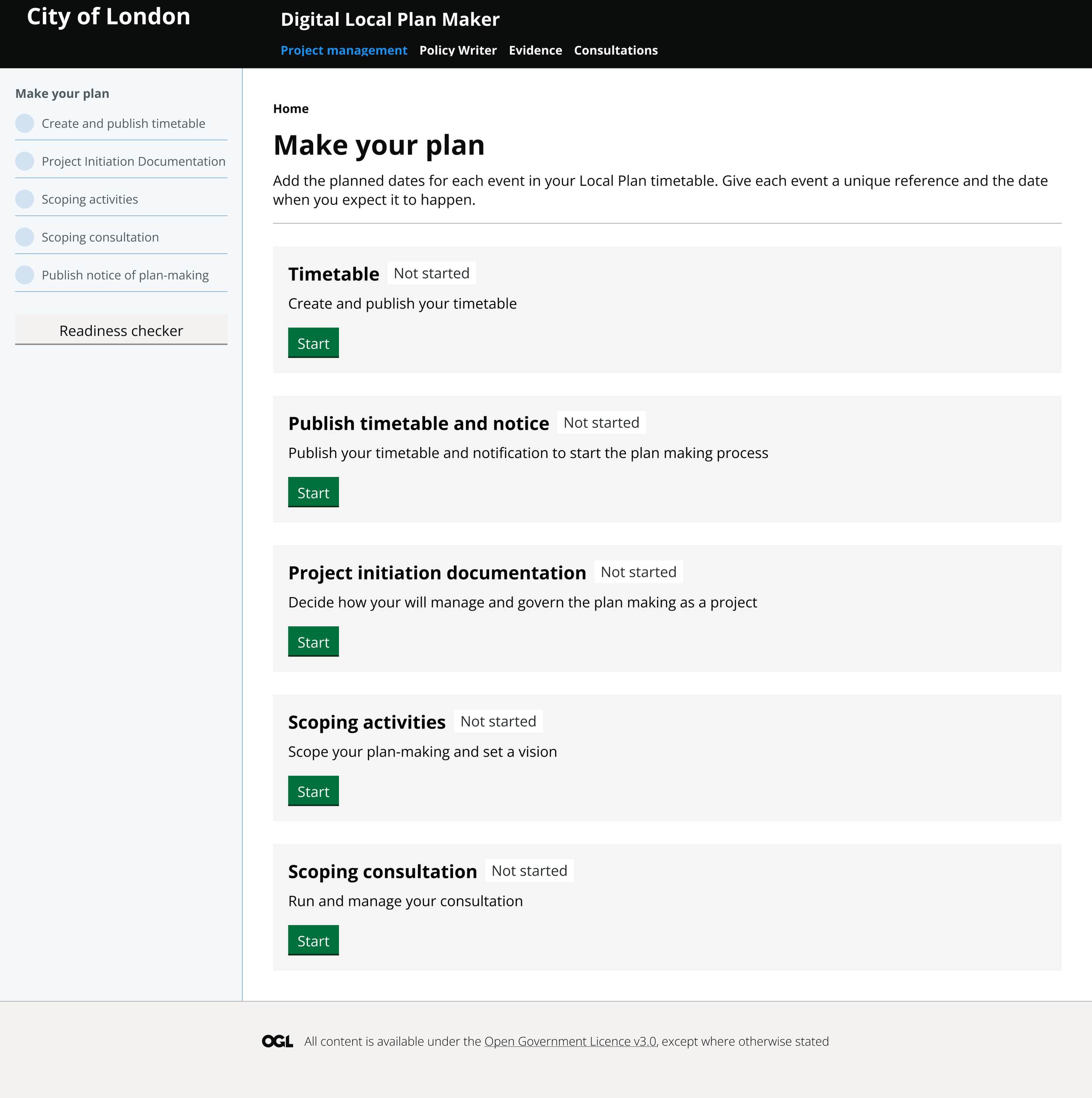This screenshot has height=1098, width=1092.
Task: Click status circle beside Create and publish timetable
Action: [x=24, y=123]
